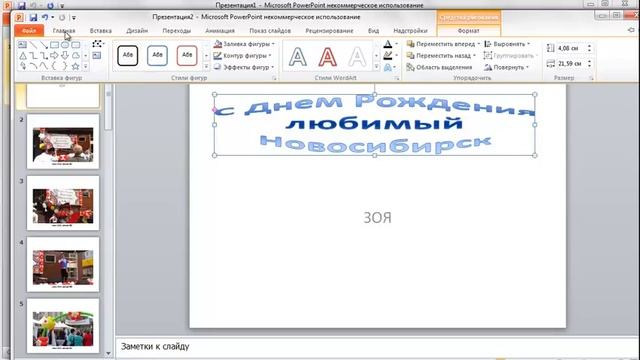
Task: Undo the last action
Action: click(x=44, y=18)
